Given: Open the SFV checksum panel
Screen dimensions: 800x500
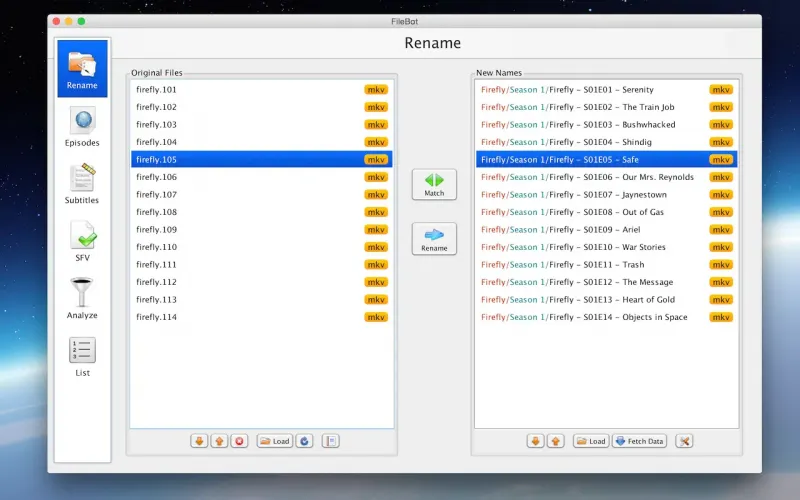Looking at the screenshot, I should point(82,242).
